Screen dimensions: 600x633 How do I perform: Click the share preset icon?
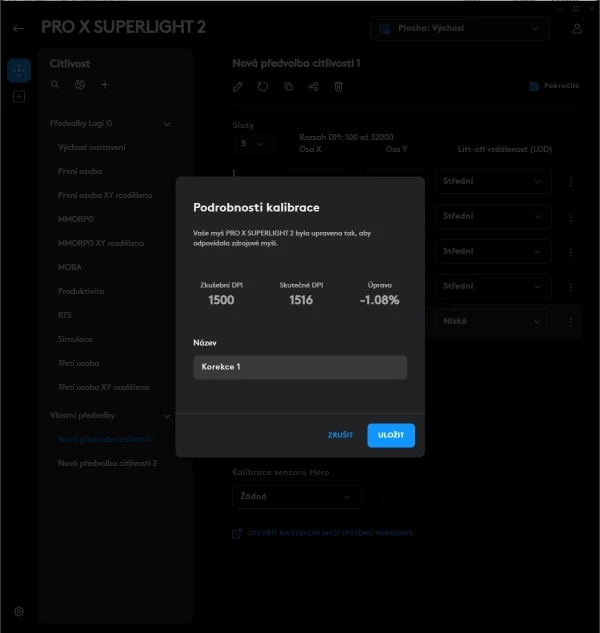pos(313,86)
